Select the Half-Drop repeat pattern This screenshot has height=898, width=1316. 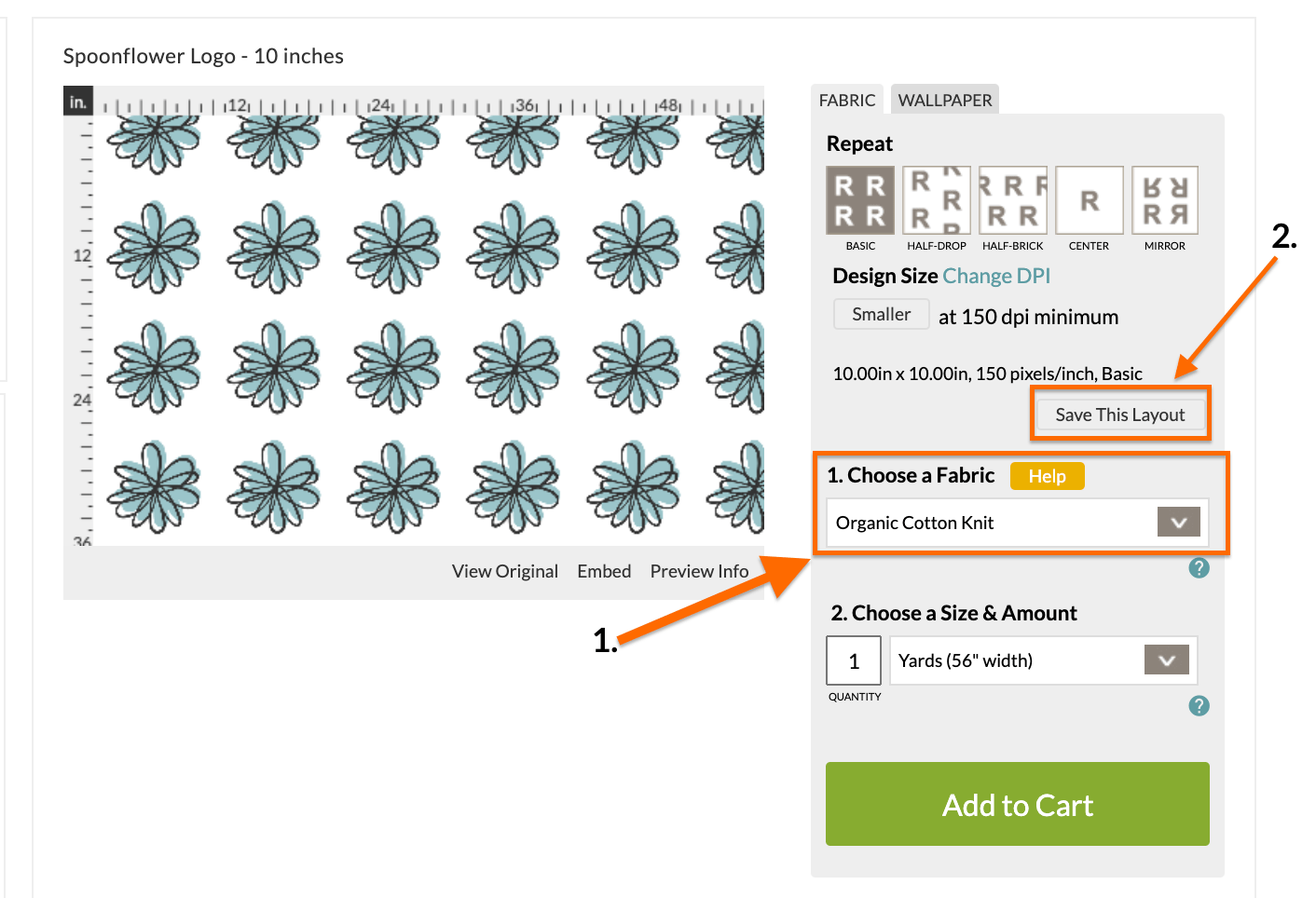[x=936, y=199]
